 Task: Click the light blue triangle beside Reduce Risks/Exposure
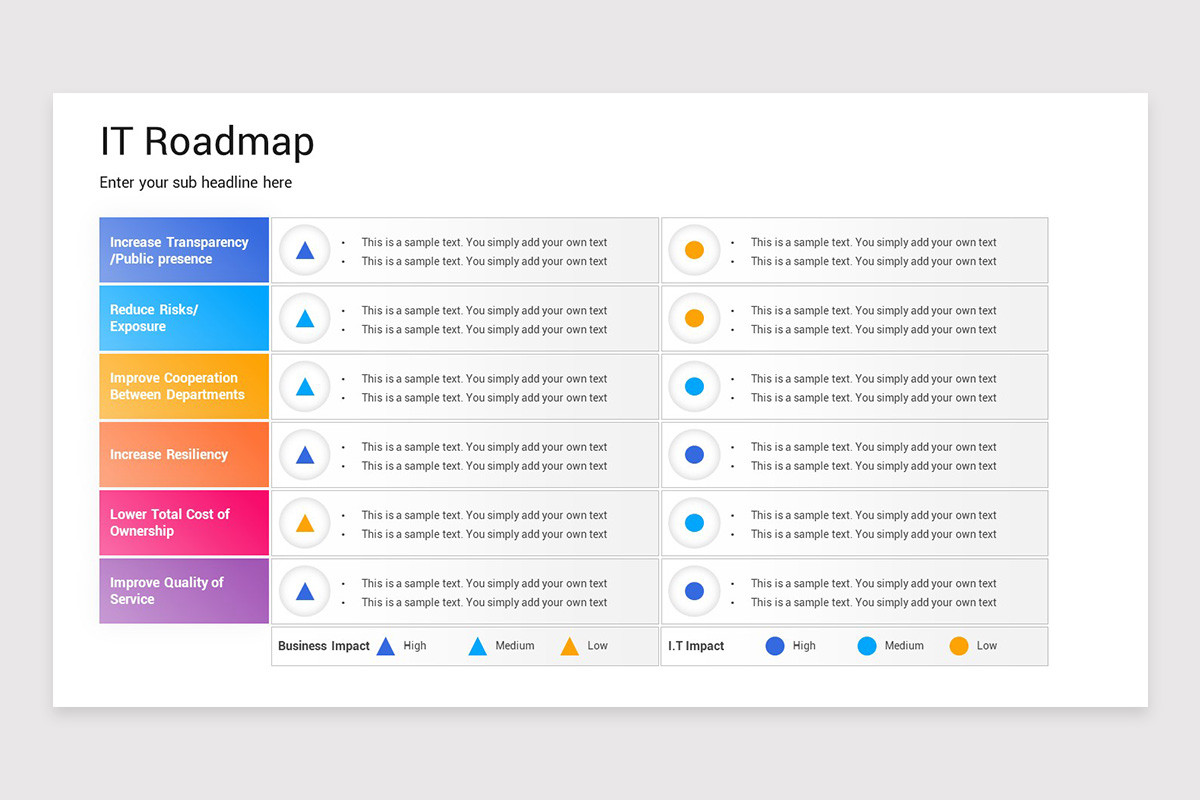(x=305, y=318)
